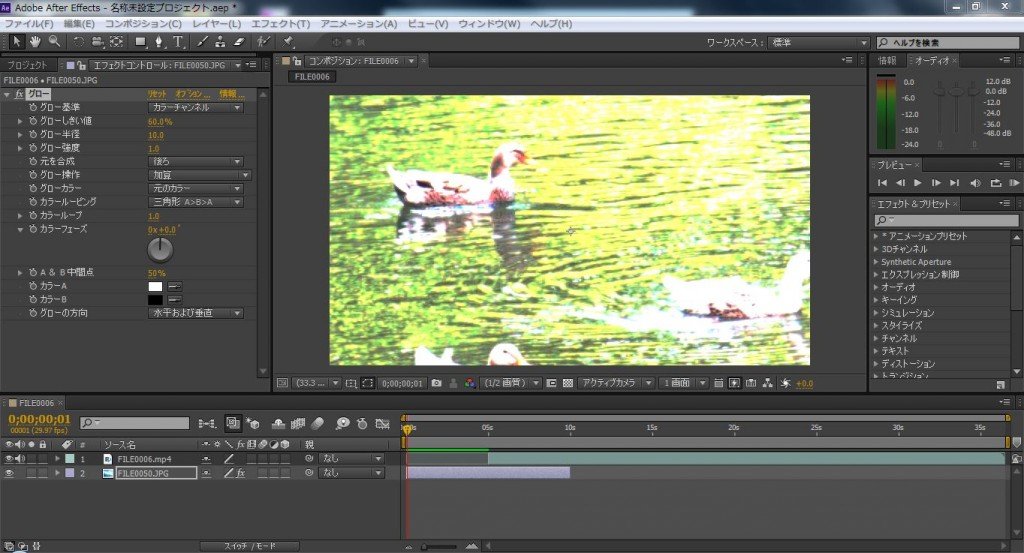Viewport: 1024px width, 553px height.
Task: Open the ファイル(F) menu
Action: 29,24
